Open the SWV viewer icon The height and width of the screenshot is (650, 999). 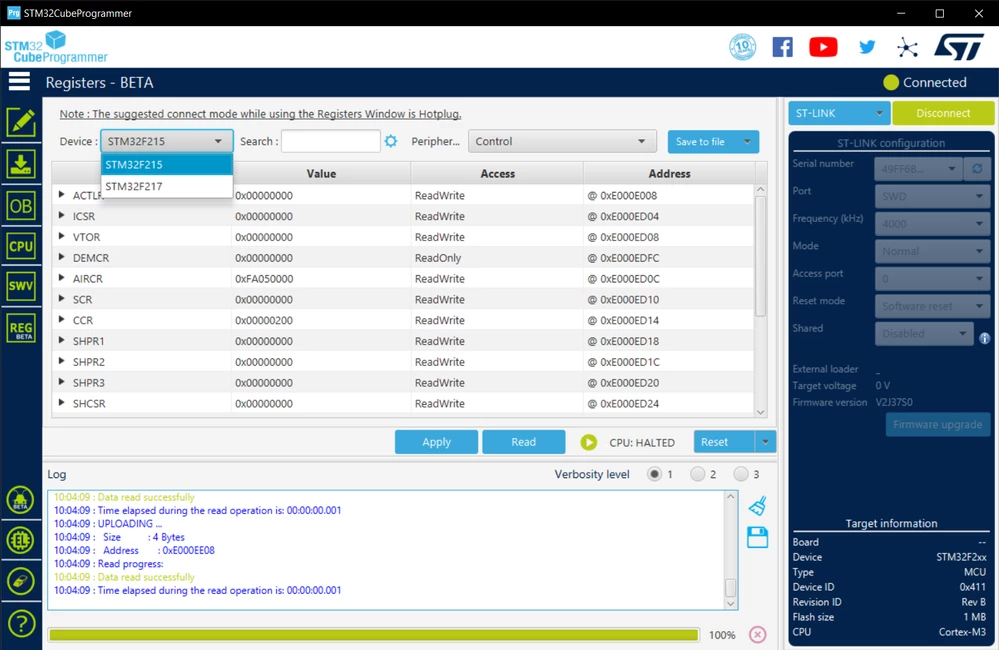pyautogui.click(x=21, y=286)
